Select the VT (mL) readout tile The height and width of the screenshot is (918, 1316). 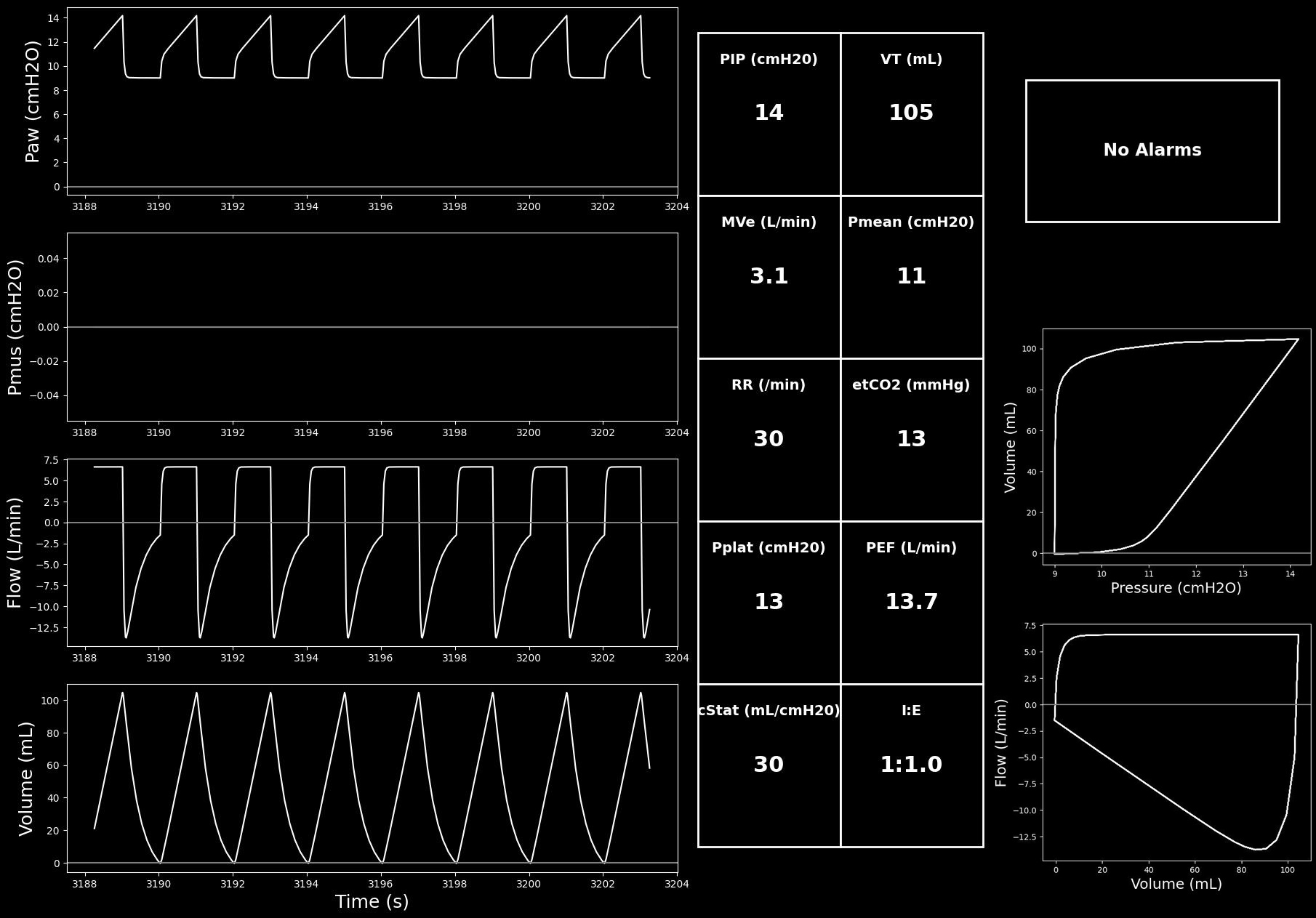pyautogui.click(x=912, y=114)
